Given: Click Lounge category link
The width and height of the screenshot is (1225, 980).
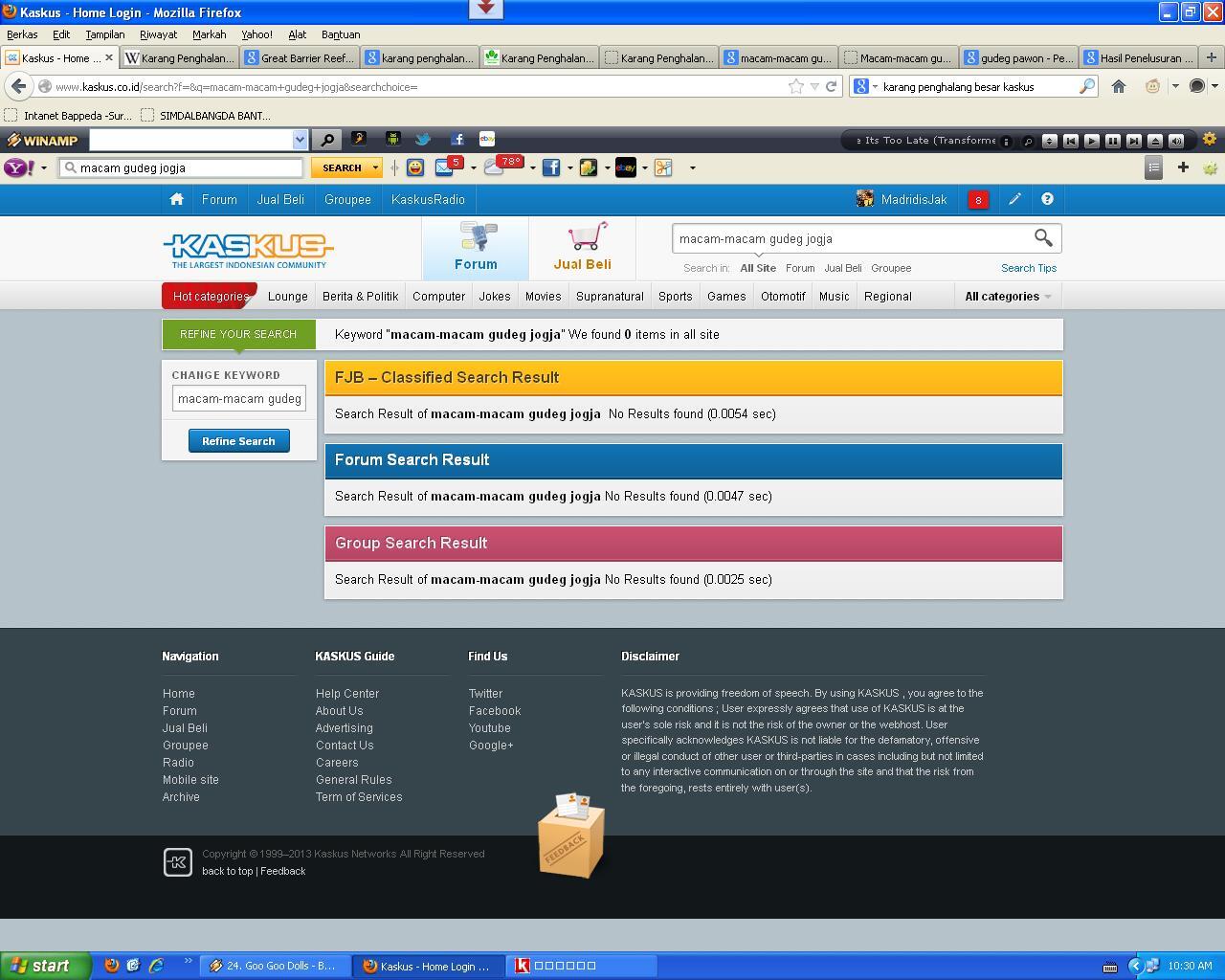Looking at the screenshot, I should coord(288,297).
